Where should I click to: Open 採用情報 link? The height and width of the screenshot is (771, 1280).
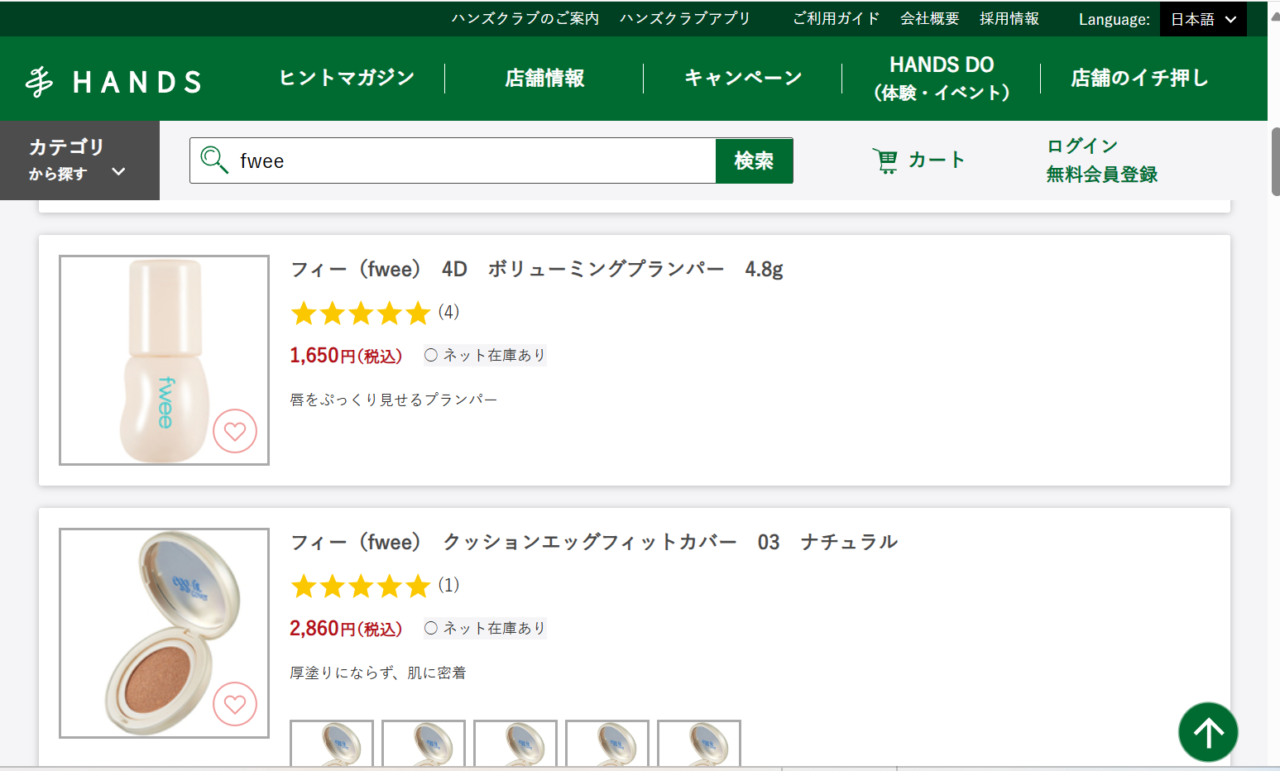click(1009, 19)
